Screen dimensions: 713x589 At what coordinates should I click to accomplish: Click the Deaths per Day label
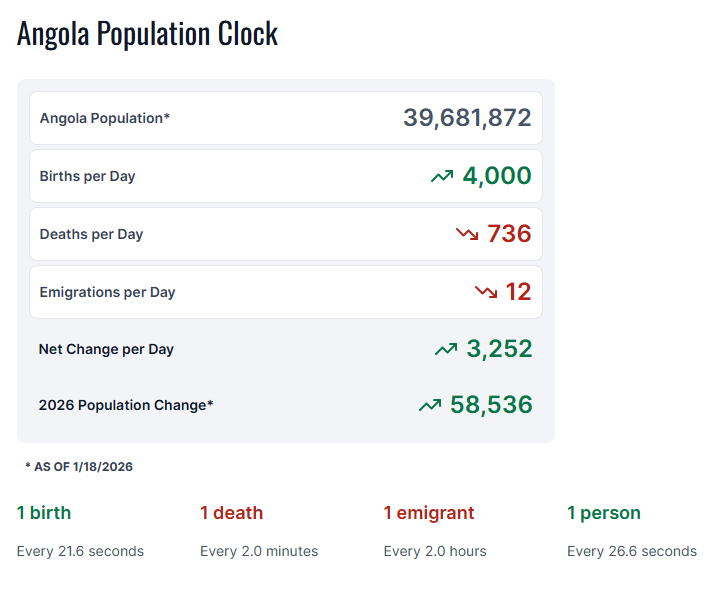(91, 234)
